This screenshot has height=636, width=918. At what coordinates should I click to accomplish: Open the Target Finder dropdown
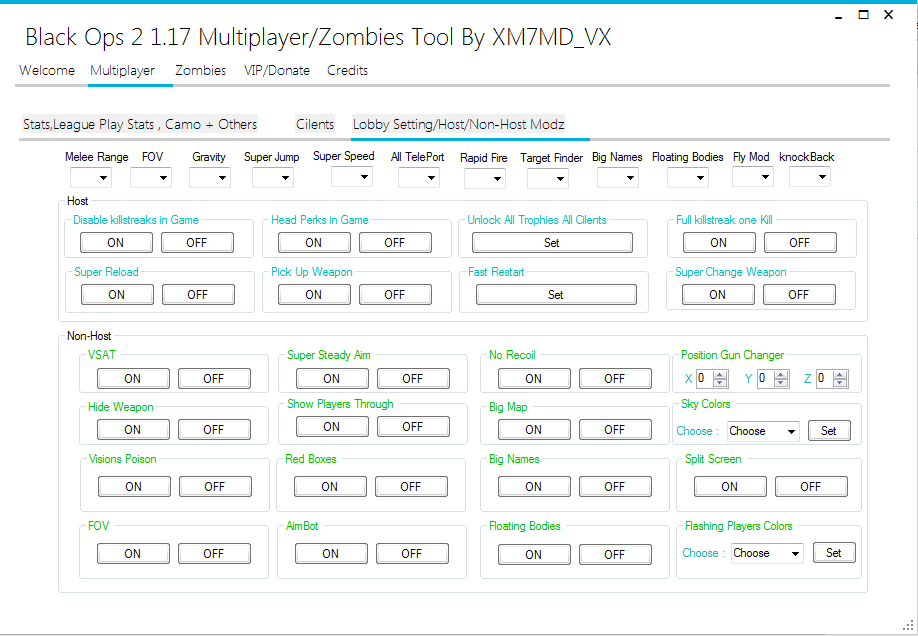547,179
